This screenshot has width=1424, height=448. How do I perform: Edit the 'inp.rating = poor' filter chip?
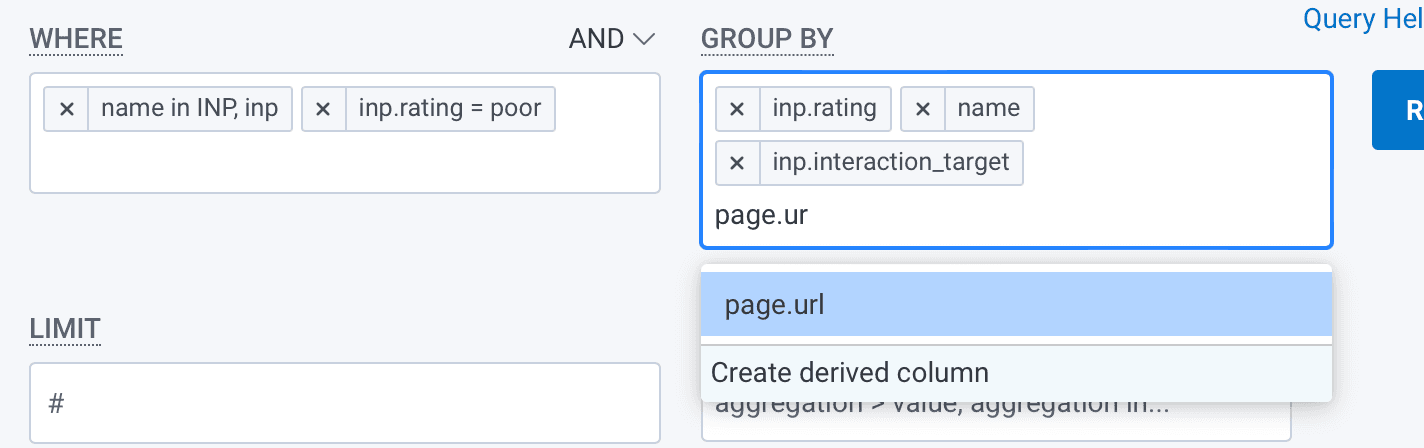450,109
